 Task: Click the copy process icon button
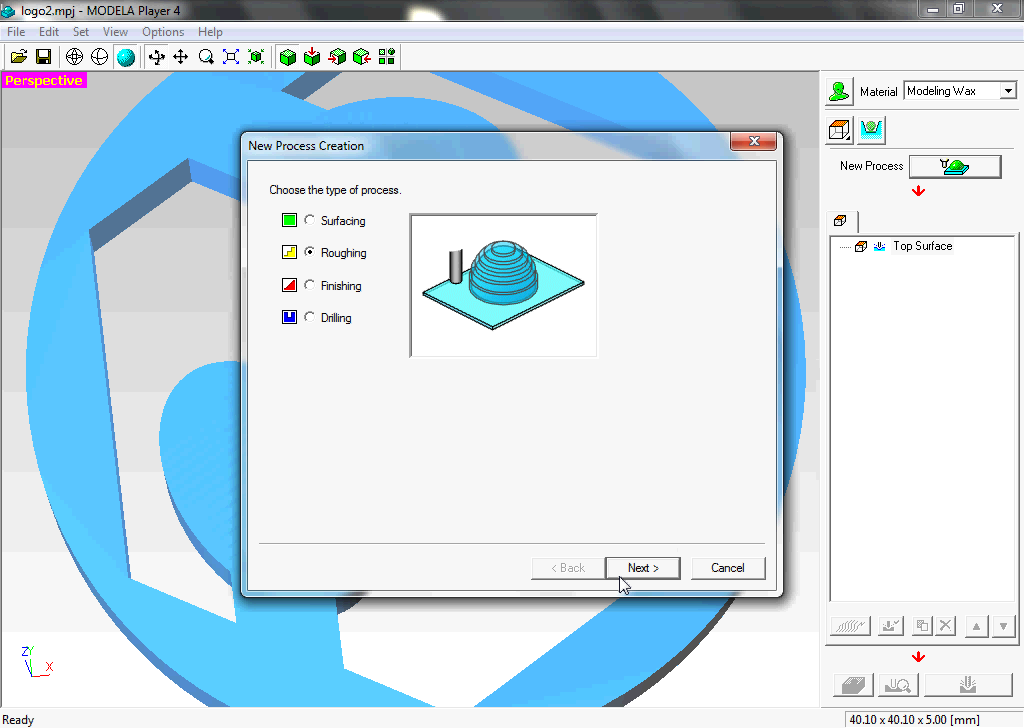tap(922, 626)
